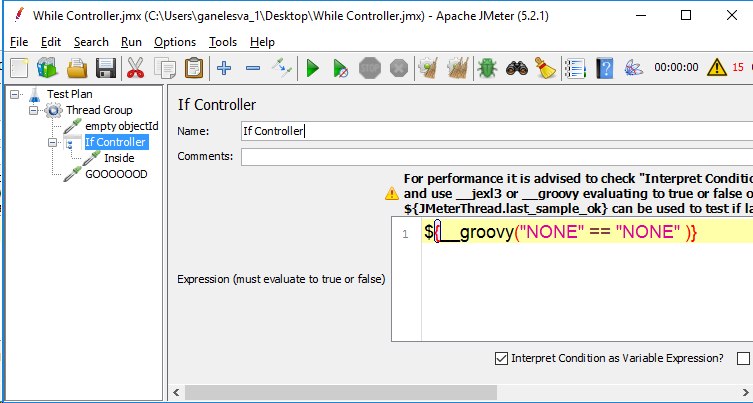Collapse all nodes with minus icon
This screenshot has width=753, height=403.
[x=253, y=68]
